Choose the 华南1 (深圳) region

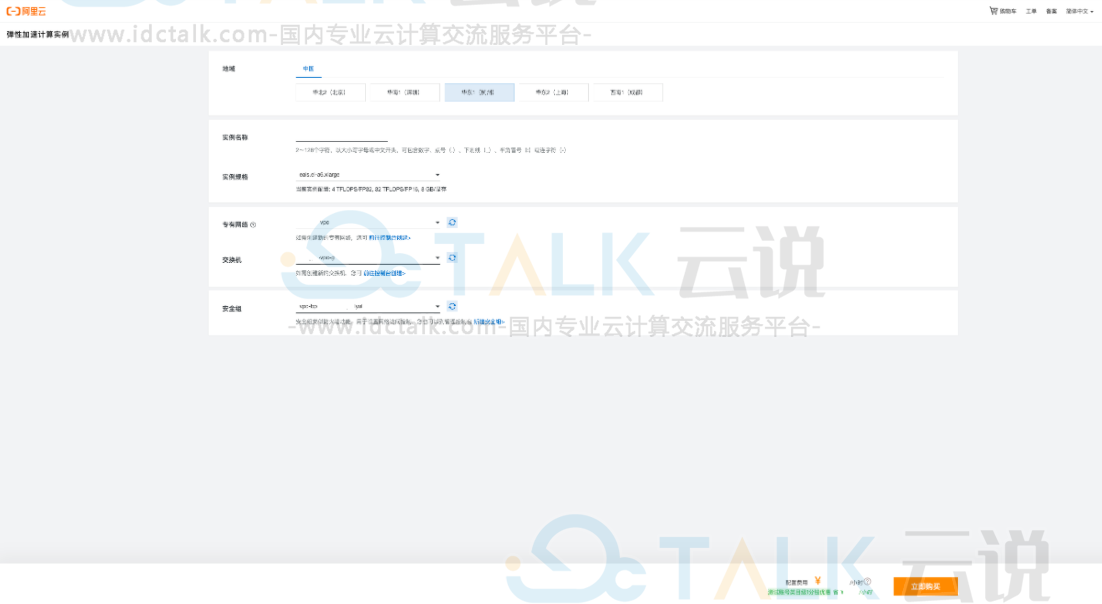[405, 92]
